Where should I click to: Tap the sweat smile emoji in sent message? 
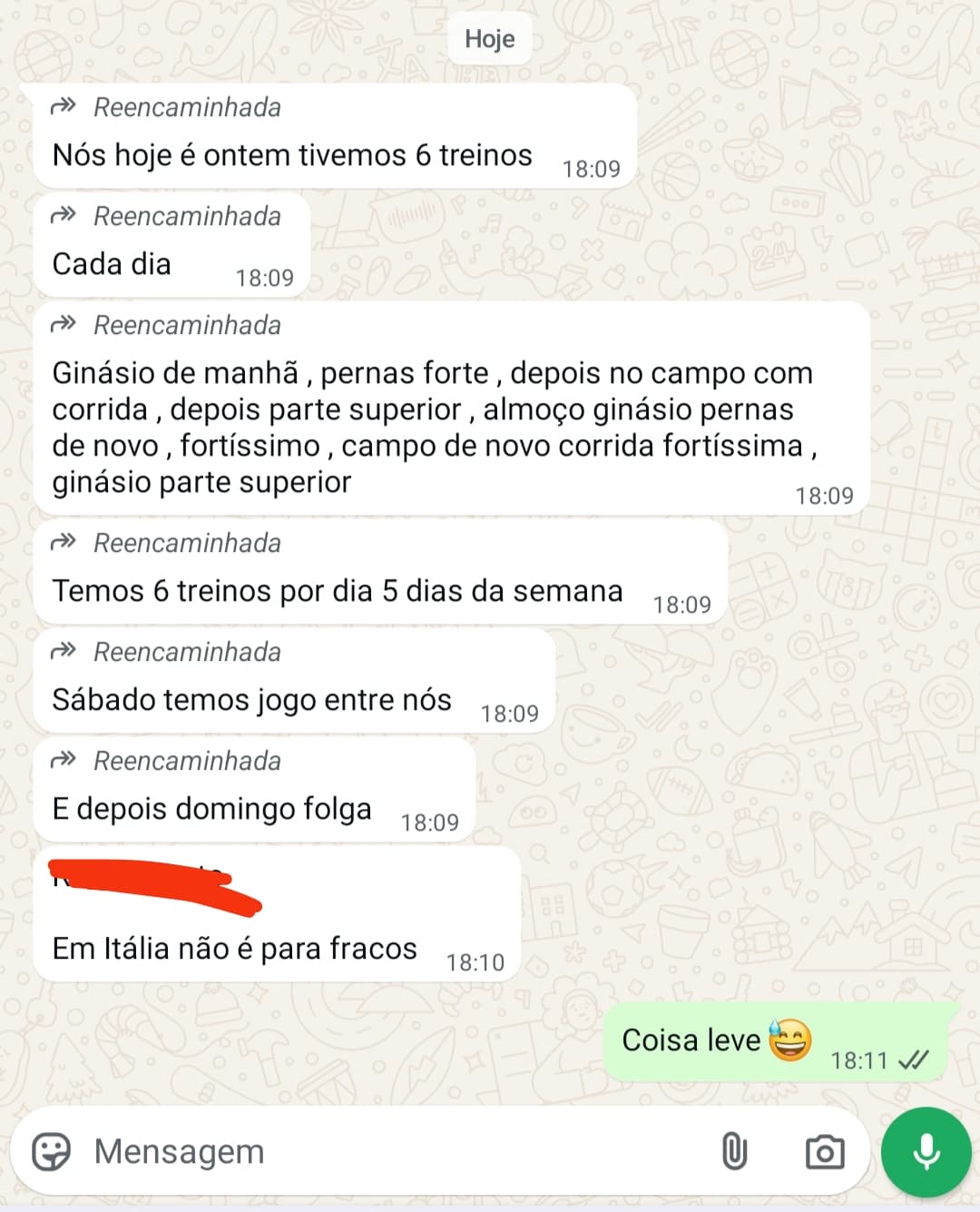[789, 1040]
